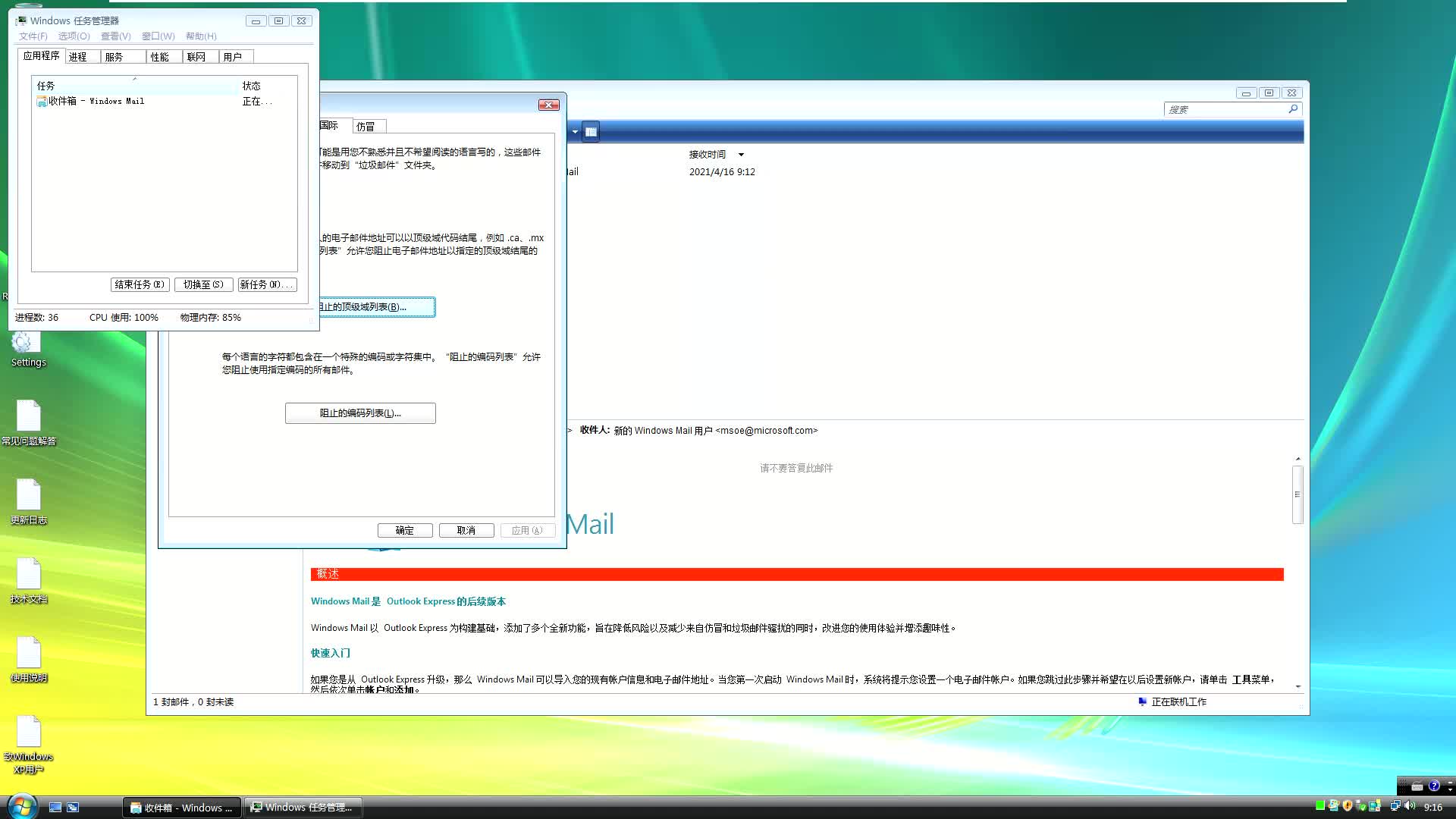Open the 使用说明 desktop file
Viewport: 1456px width, 819px height.
[29, 660]
